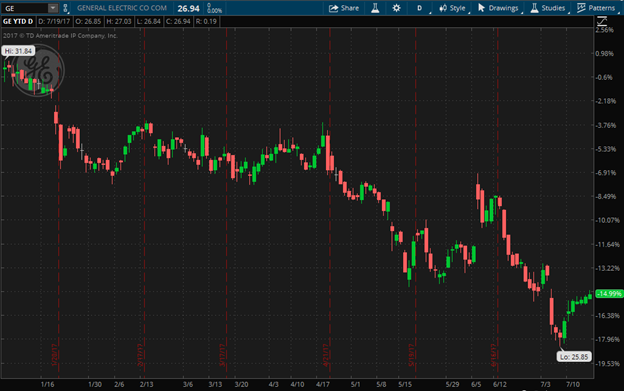Open the symbol dropdown arrow next to GE
The height and width of the screenshot is (391, 624).
(x=53, y=8)
